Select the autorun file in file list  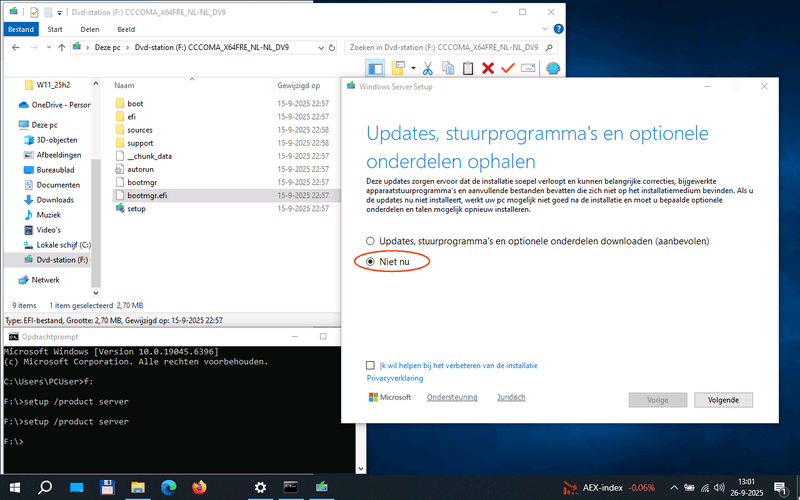134,169
